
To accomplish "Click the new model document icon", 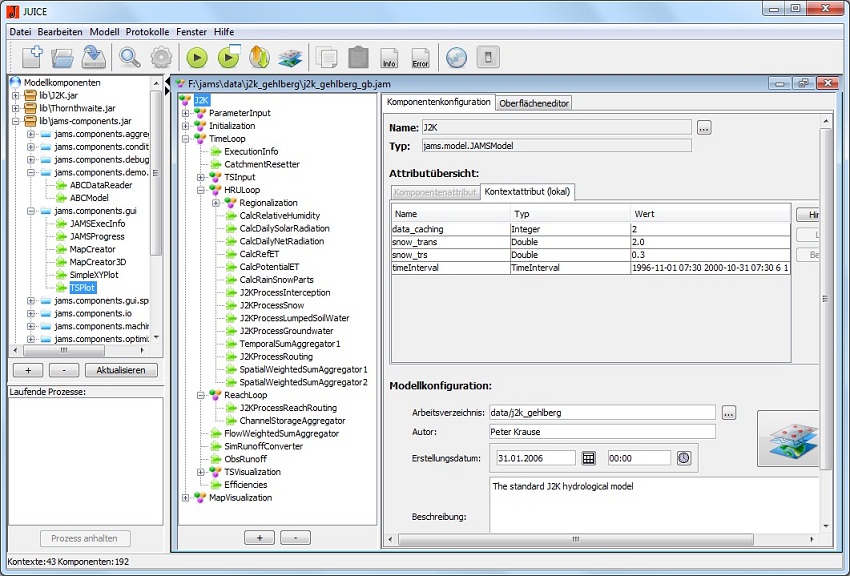I will (x=31, y=57).
